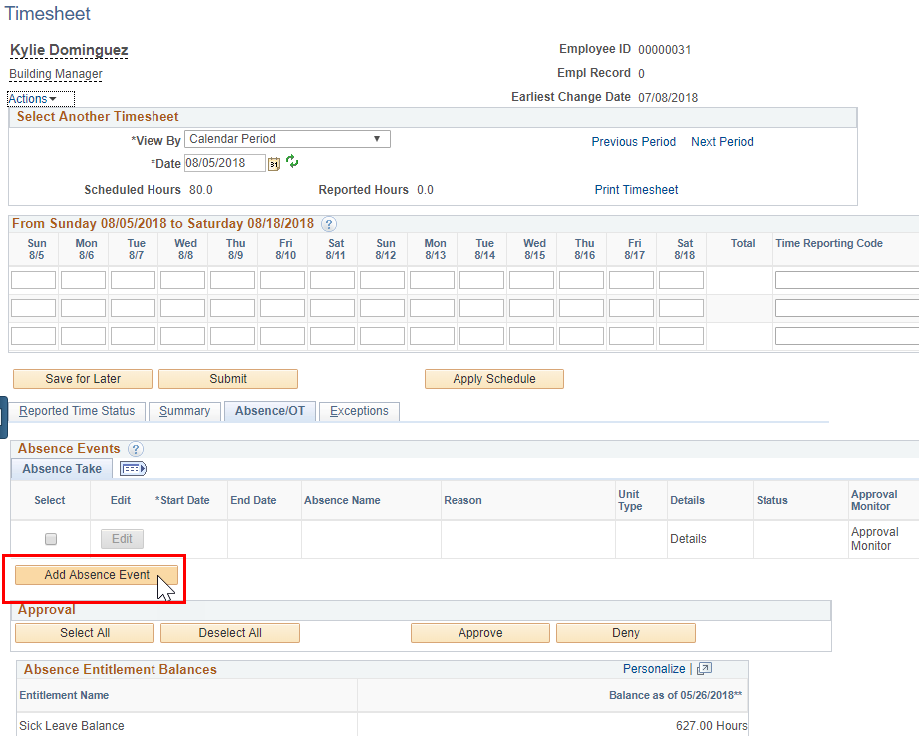Click Deselect All to clear selections
The height and width of the screenshot is (736, 919).
[229, 633]
